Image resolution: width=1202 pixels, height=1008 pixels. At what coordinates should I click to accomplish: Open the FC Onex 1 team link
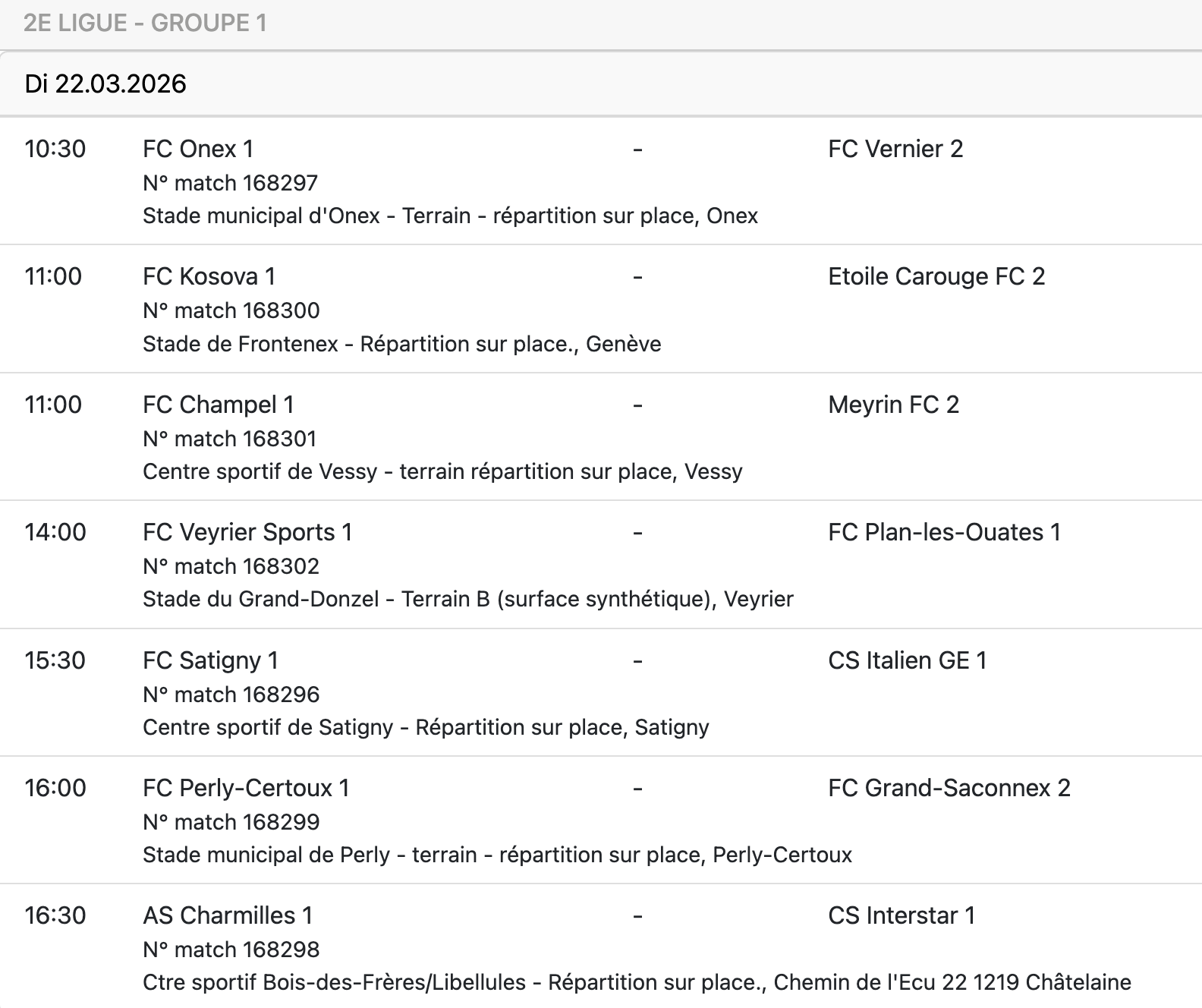[x=198, y=149]
